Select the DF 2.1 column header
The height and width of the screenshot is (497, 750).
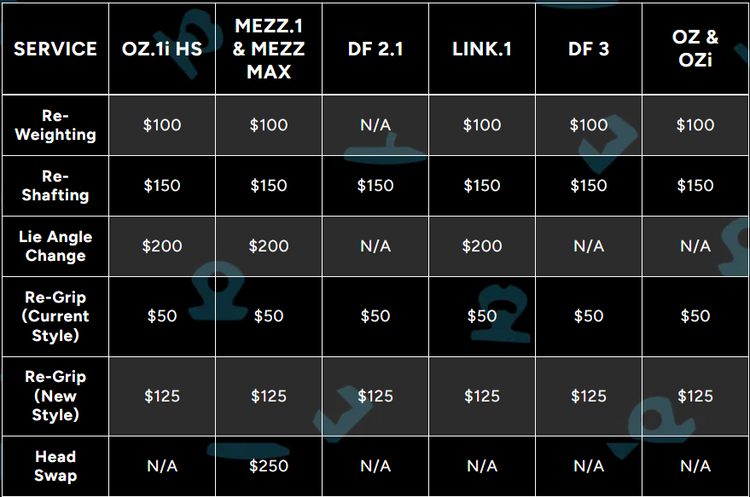(375, 48)
